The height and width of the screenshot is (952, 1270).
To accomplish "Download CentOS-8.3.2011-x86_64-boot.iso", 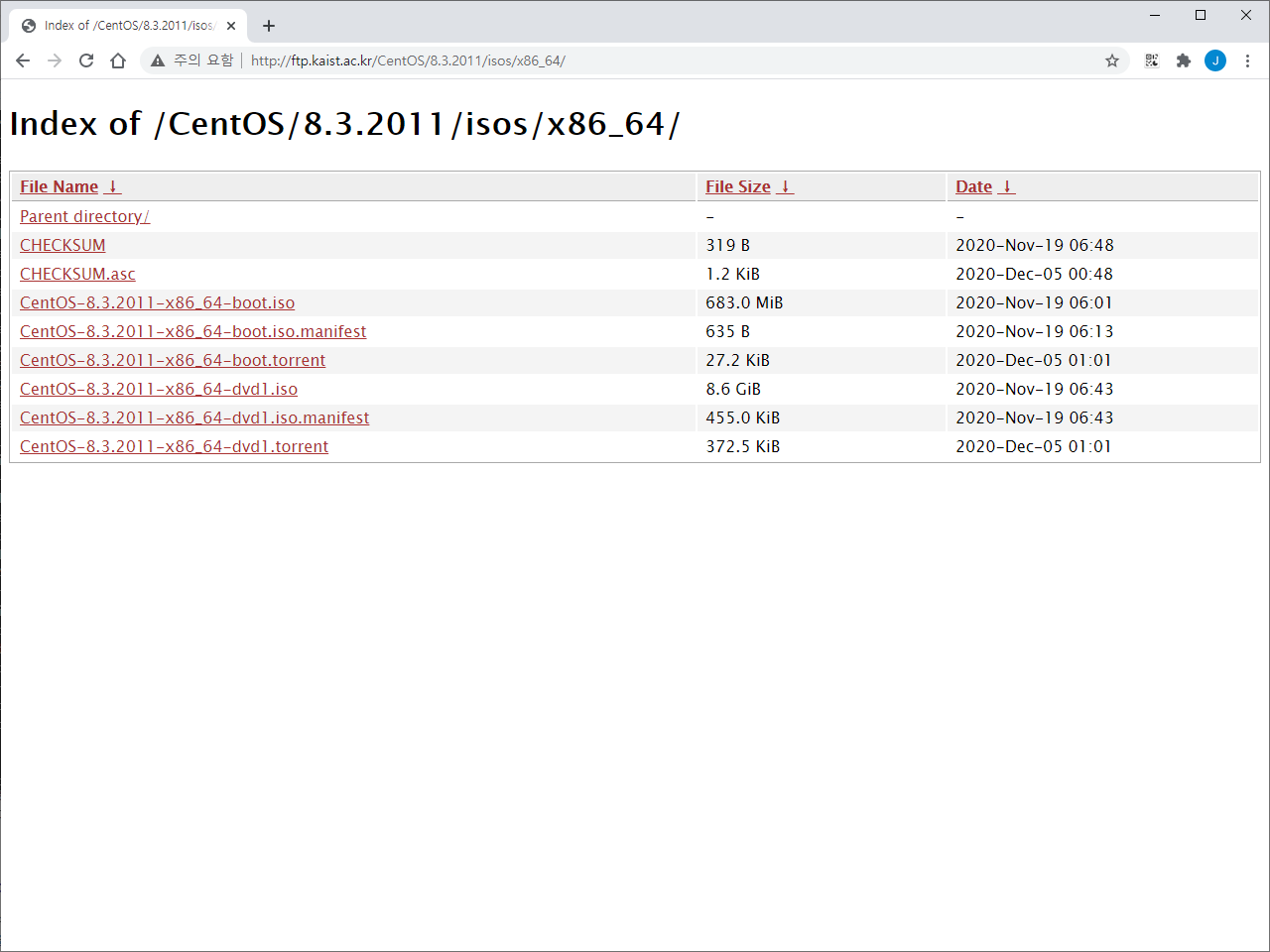I will pos(157,302).
